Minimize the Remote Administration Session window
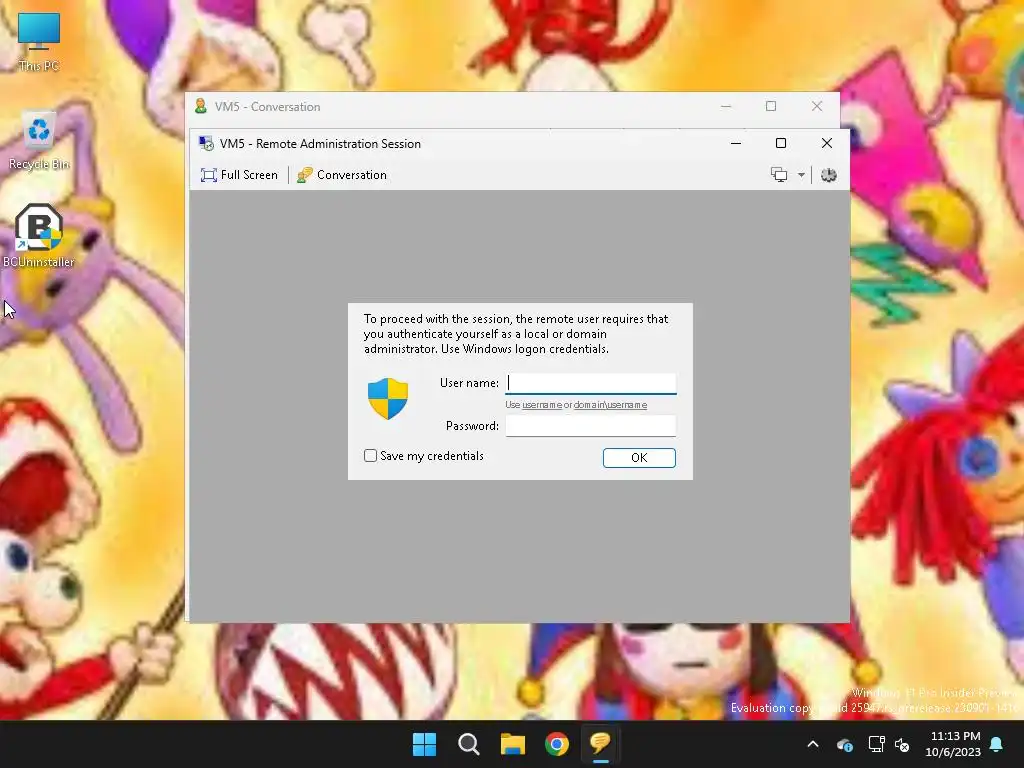Viewport: 1024px width, 768px height. pyautogui.click(x=736, y=144)
